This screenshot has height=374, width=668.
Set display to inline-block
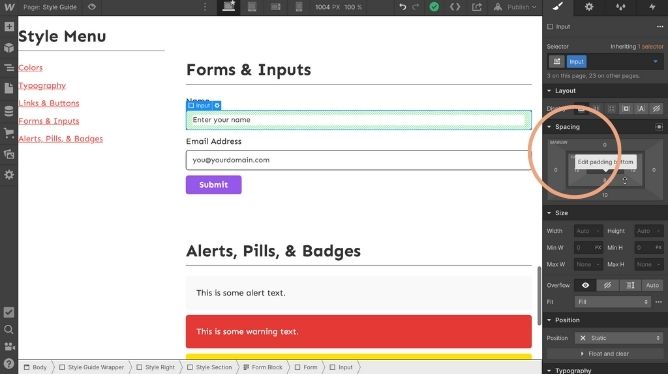626,109
